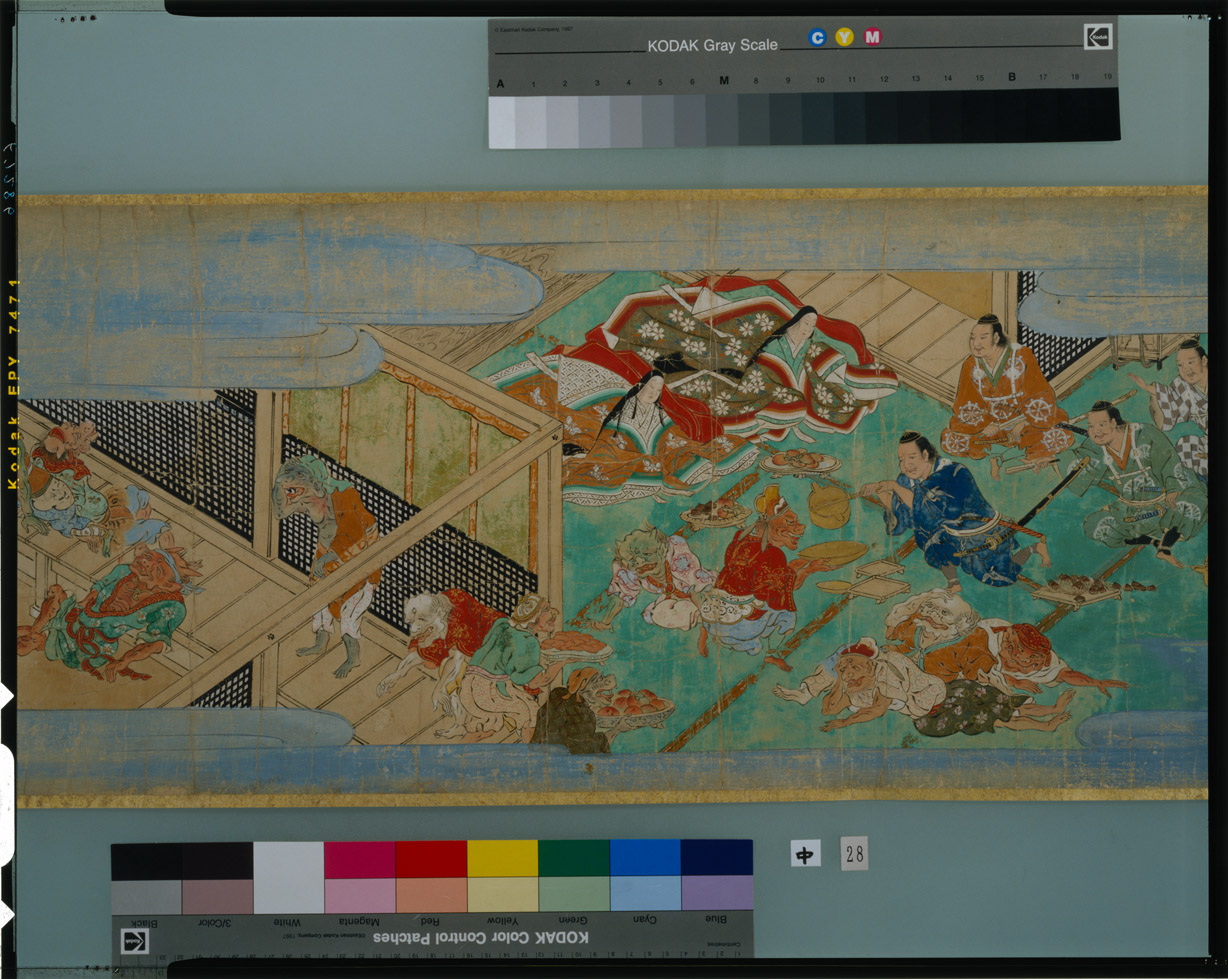Click the darkest gray step under 19
This screenshot has width=1228, height=979.
pos(1105,114)
